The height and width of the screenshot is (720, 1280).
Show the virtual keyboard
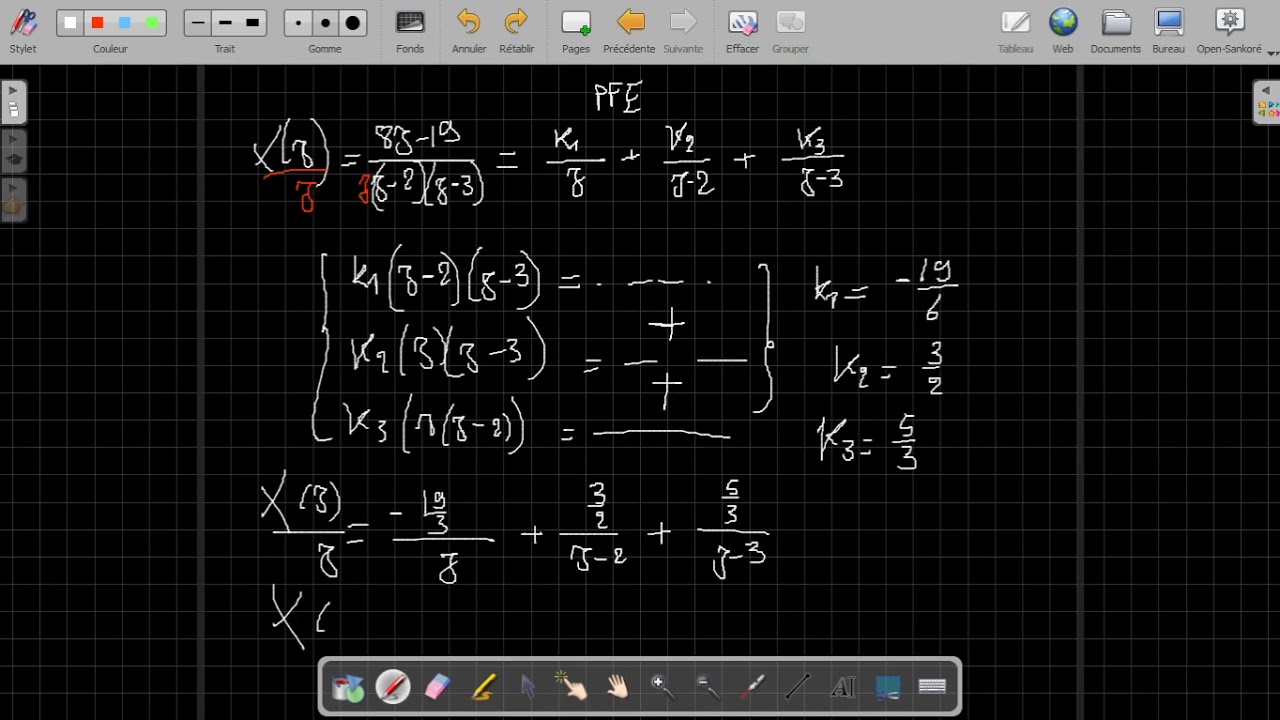click(x=932, y=687)
